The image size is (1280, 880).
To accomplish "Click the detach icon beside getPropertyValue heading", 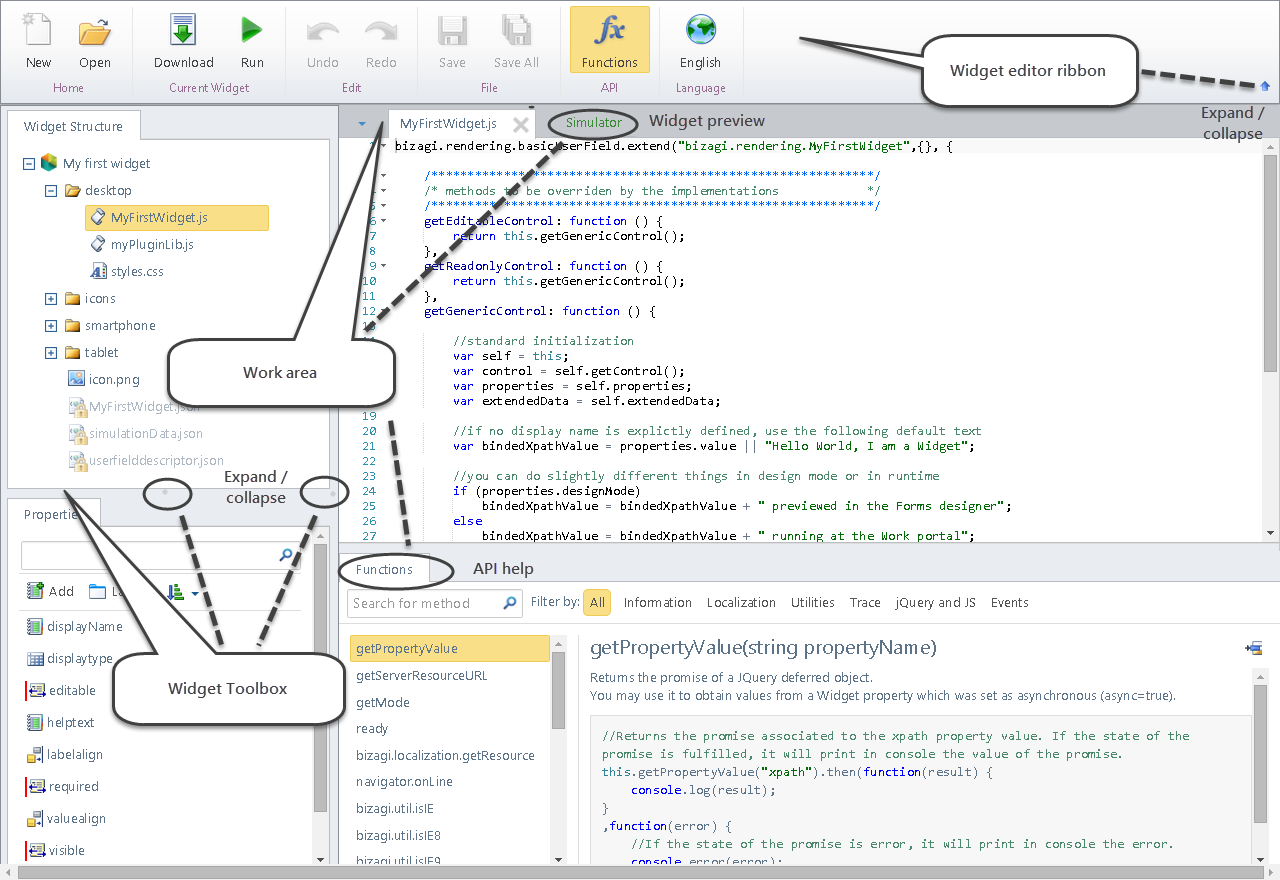I will (x=1254, y=648).
